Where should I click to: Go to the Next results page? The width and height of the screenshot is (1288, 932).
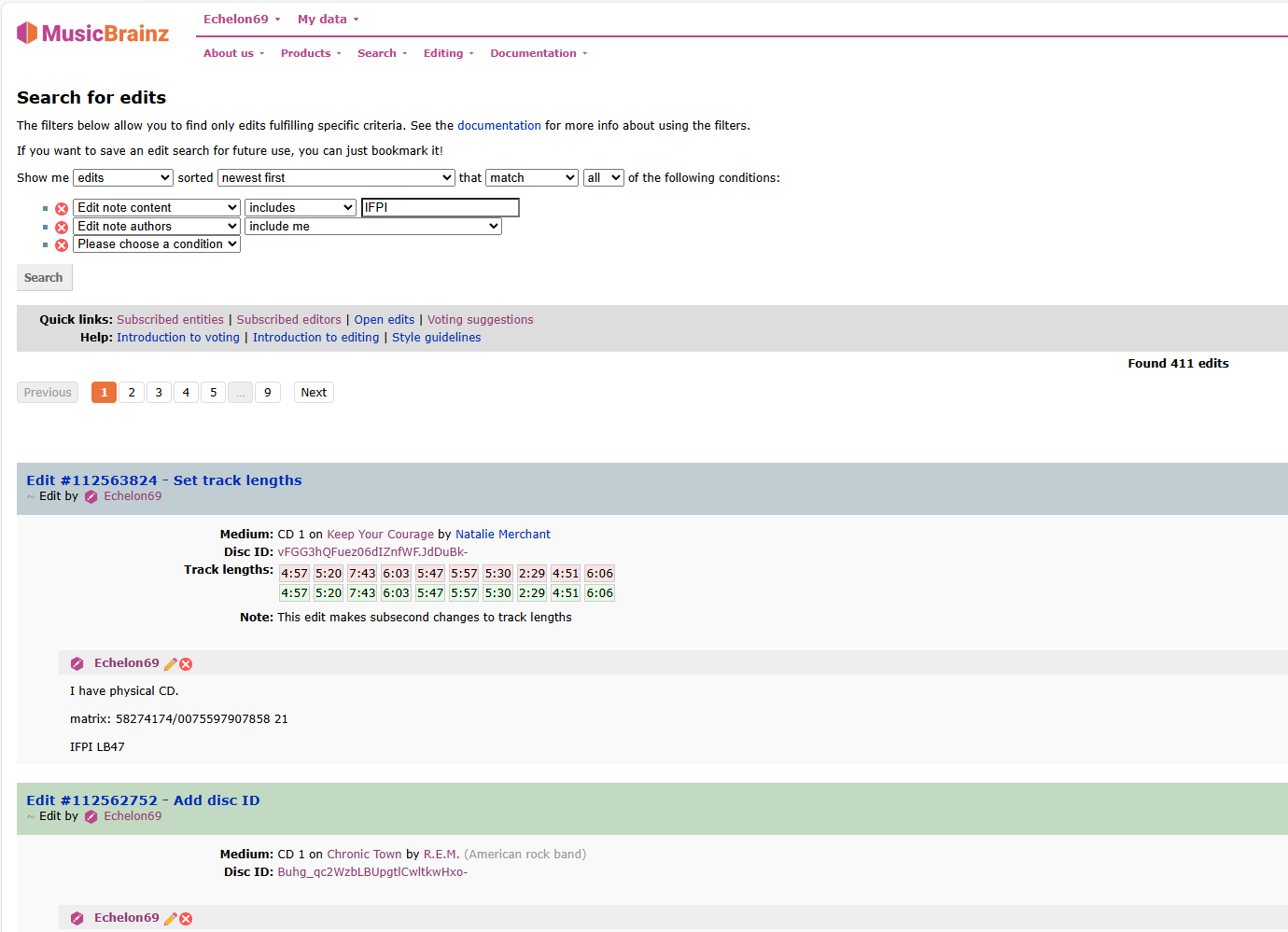[314, 393]
